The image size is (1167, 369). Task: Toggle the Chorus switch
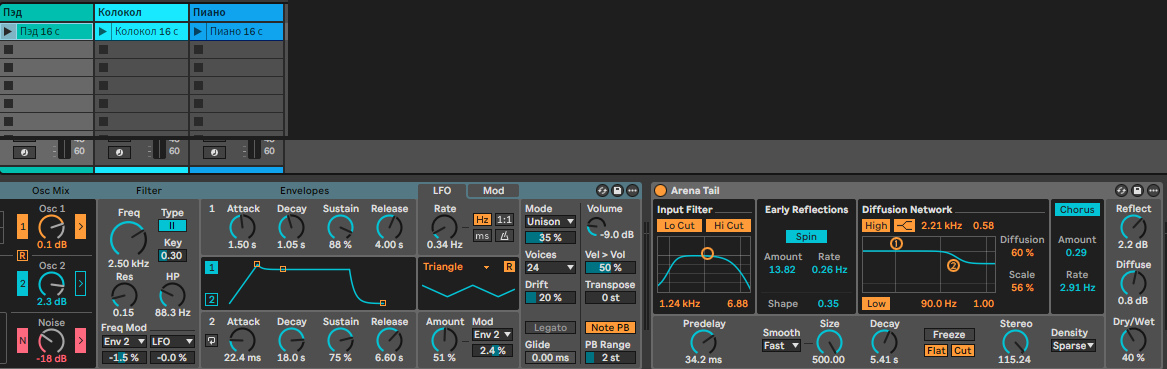(1078, 211)
